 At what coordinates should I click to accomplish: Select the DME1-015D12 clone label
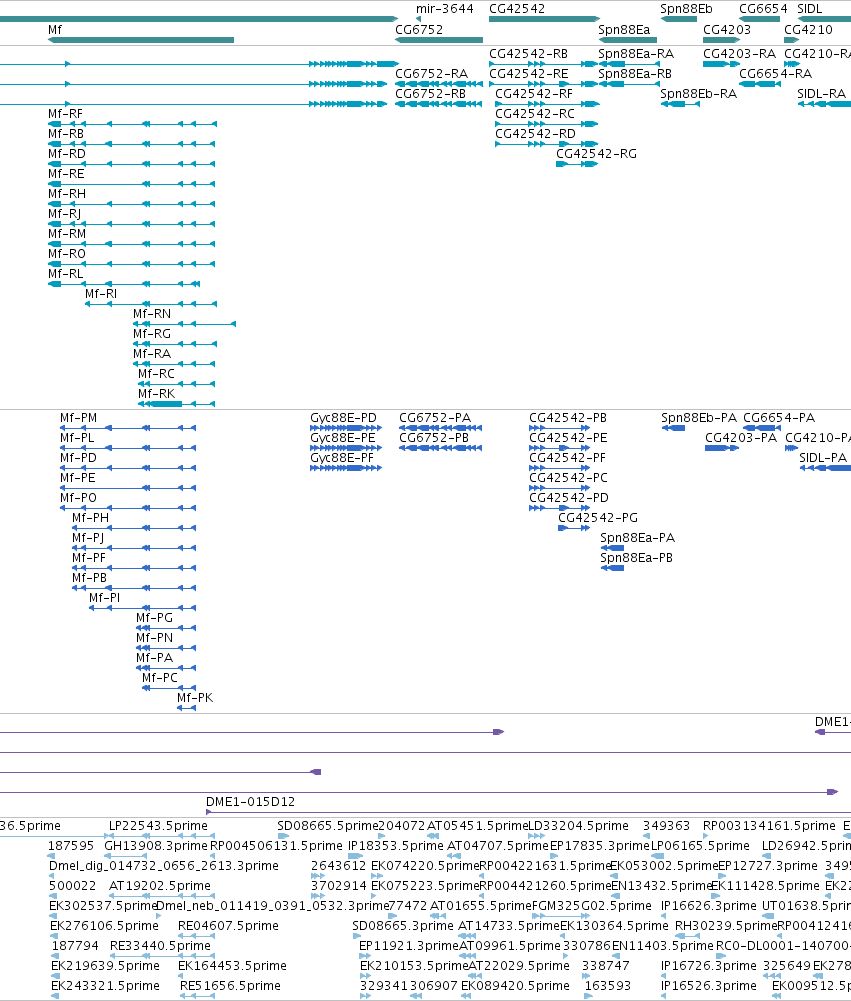(250, 801)
